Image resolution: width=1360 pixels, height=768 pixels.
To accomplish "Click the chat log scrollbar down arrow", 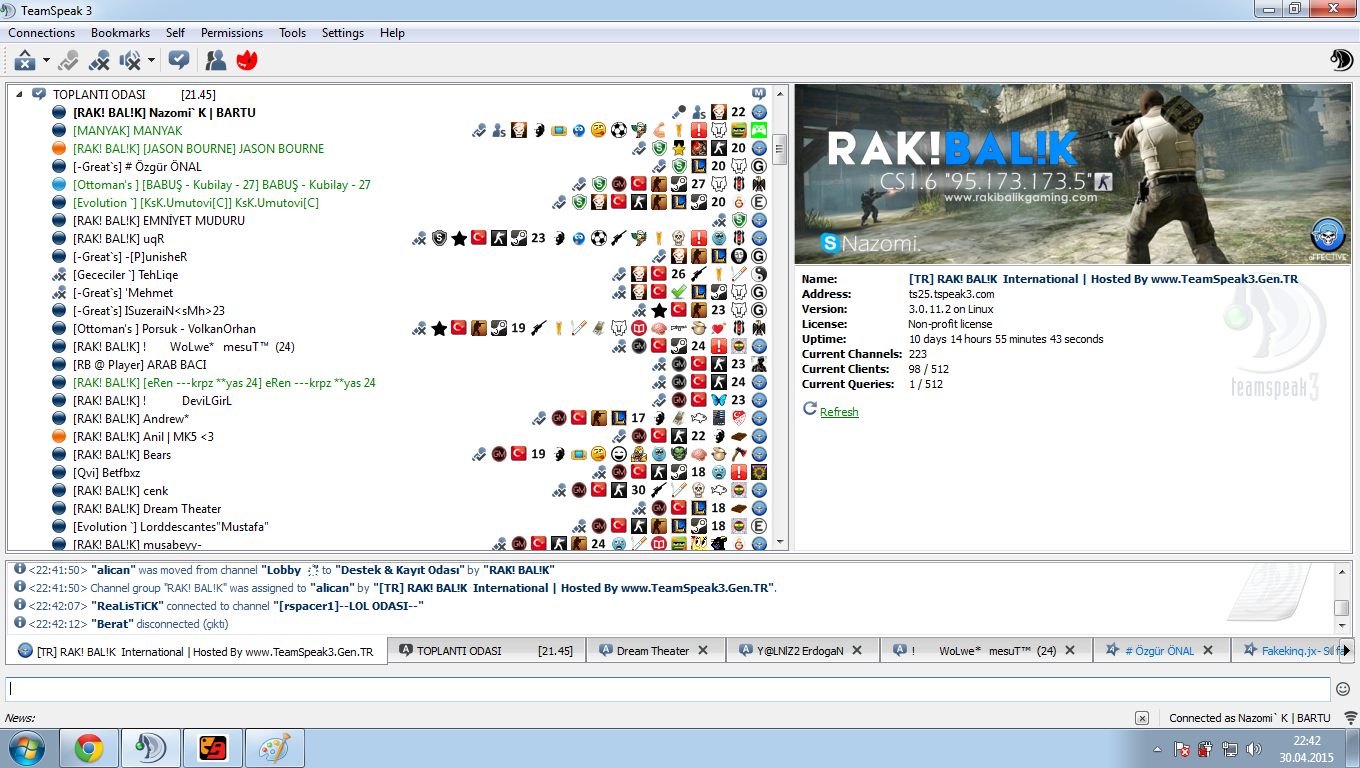I will (1342, 625).
